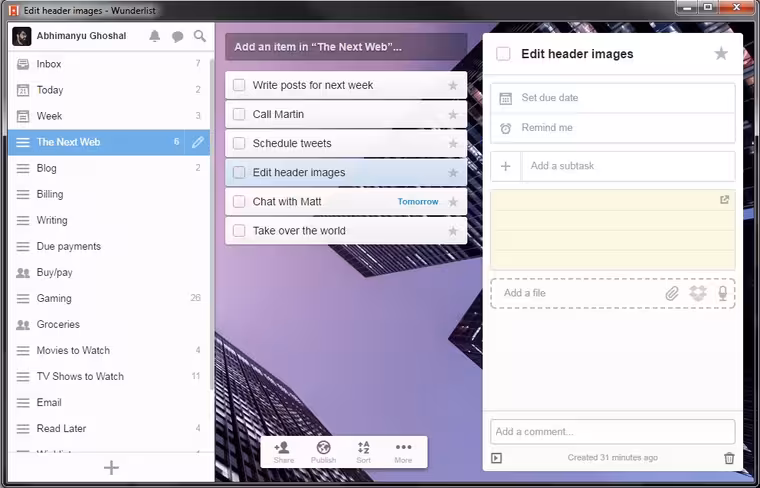
Task: Star the Call Martin task
Action: tap(453, 115)
